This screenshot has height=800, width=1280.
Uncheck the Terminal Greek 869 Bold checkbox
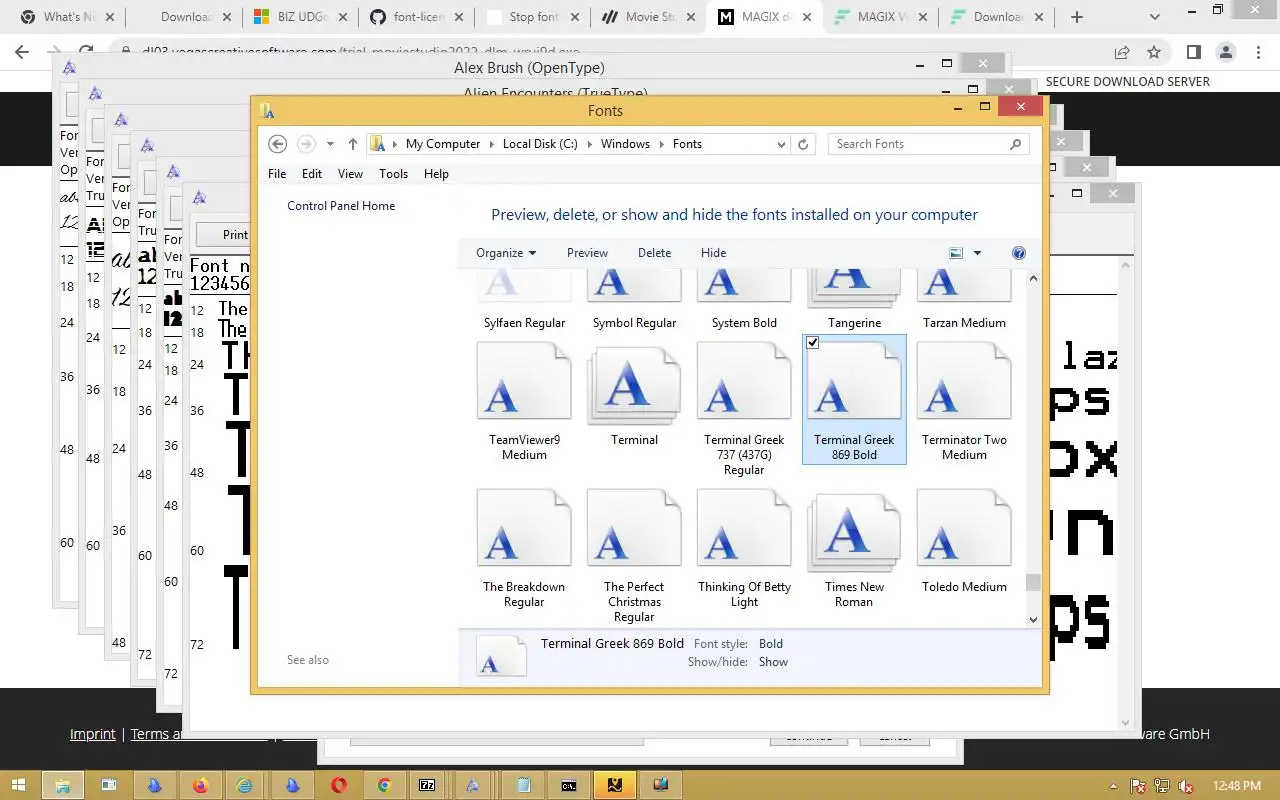click(x=813, y=343)
